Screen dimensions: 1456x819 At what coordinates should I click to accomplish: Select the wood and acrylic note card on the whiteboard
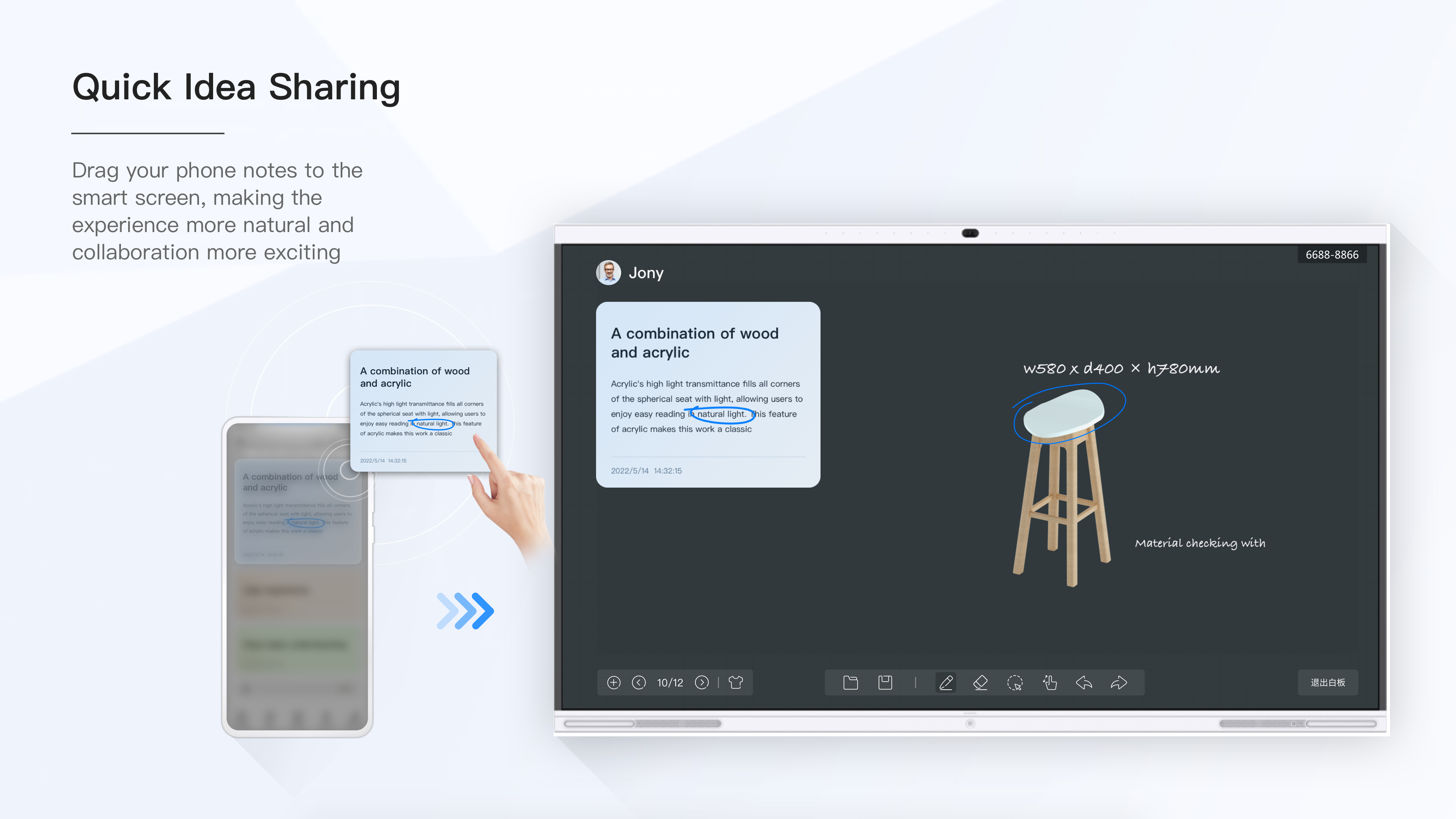point(708,394)
